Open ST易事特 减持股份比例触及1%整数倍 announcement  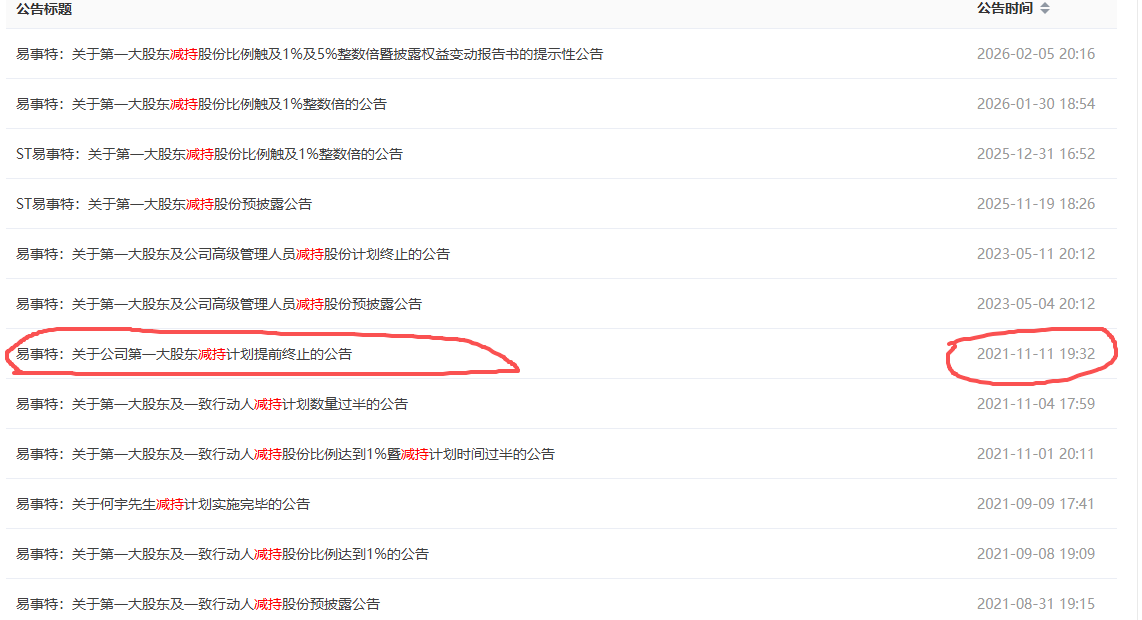210,154
